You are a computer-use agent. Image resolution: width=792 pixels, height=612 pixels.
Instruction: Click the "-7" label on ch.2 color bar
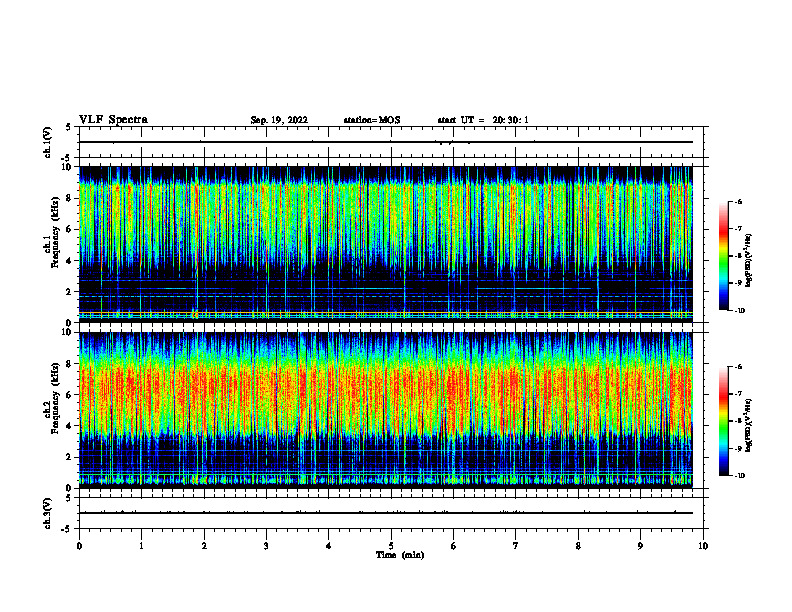(x=738, y=394)
